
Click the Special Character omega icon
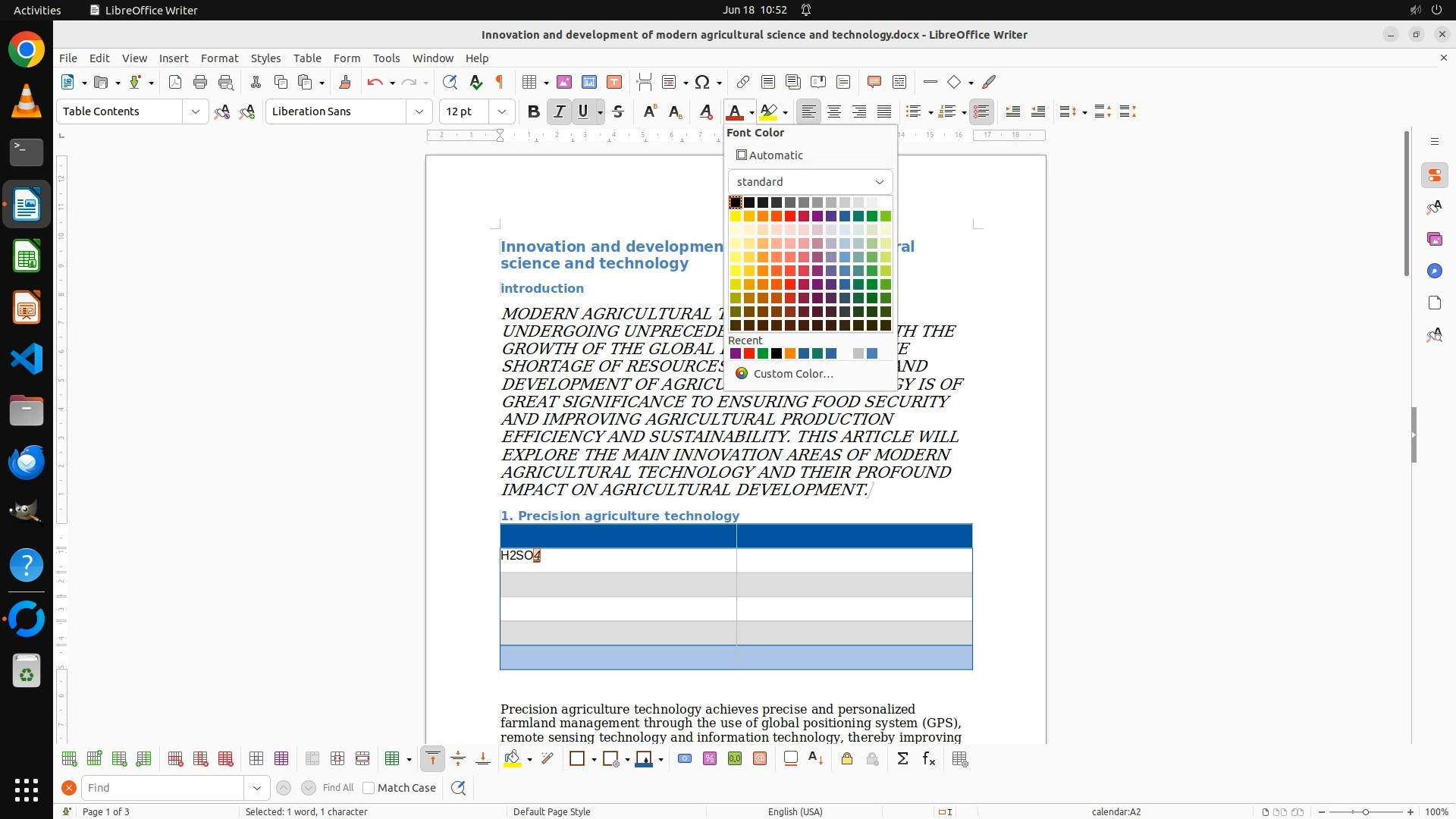pos(702,82)
